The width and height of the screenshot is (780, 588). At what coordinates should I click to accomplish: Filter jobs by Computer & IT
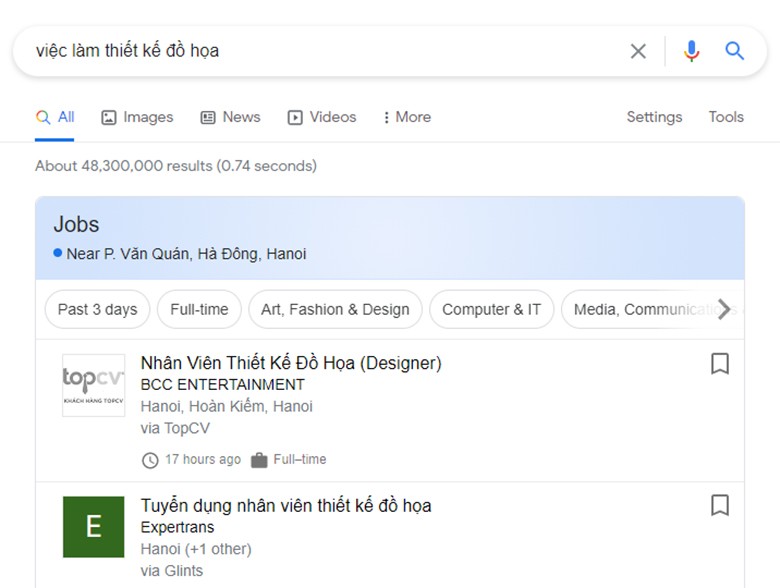[491, 309]
